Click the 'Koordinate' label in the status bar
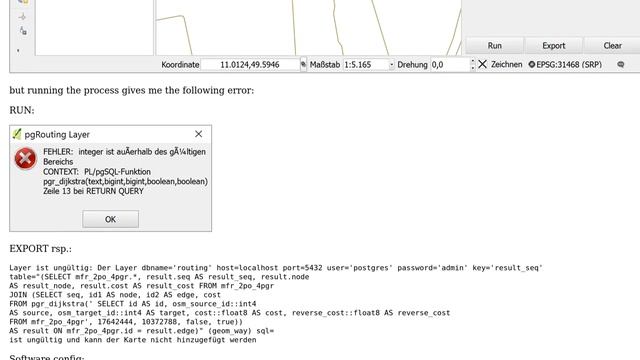The image size is (640, 360). pyautogui.click(x=180, y=64)
